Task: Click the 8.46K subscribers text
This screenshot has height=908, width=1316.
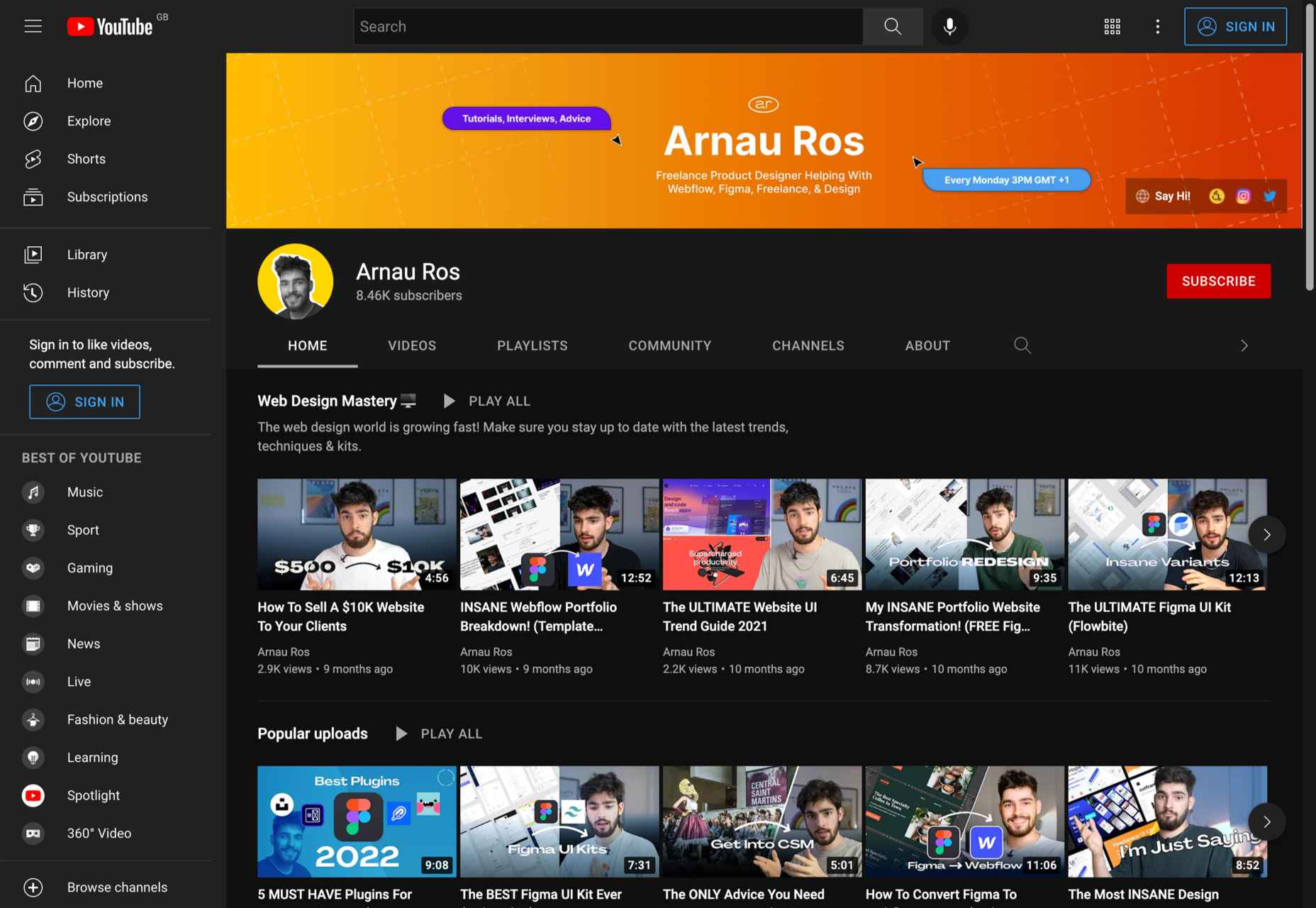Action: coord(409,296)
